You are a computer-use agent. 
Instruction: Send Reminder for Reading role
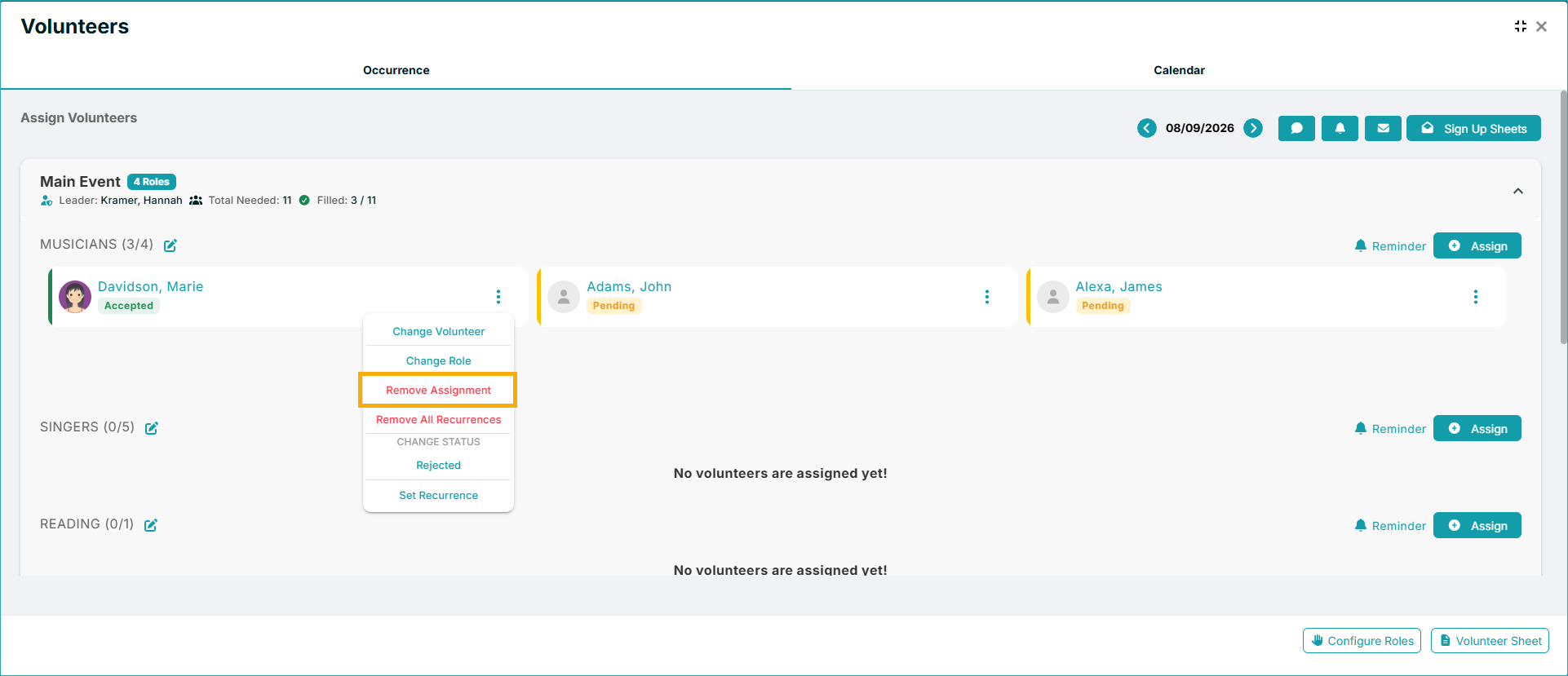(1390, 526)
